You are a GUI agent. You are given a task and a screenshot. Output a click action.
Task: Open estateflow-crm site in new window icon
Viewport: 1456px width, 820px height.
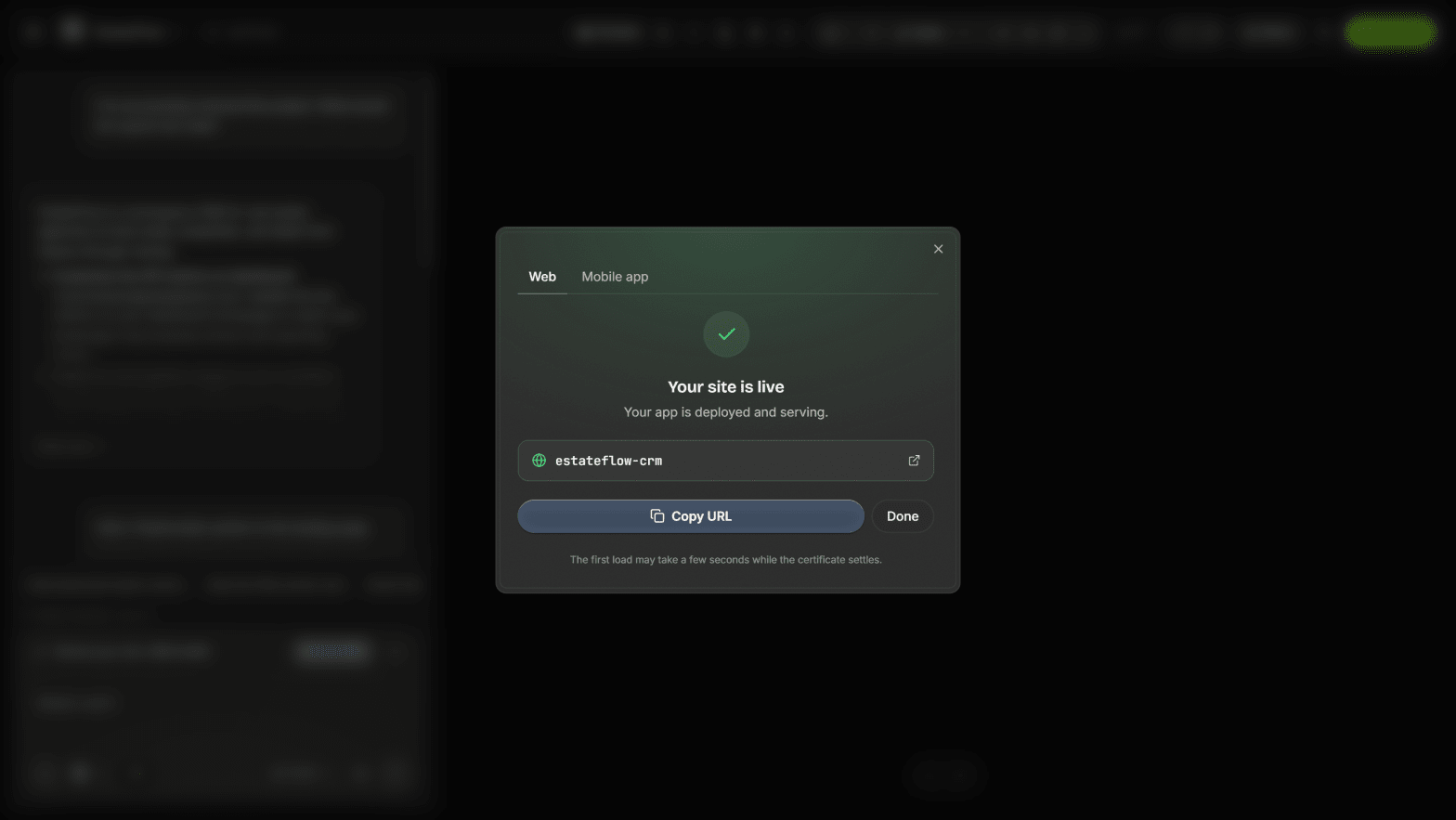(x=914, y=461)
